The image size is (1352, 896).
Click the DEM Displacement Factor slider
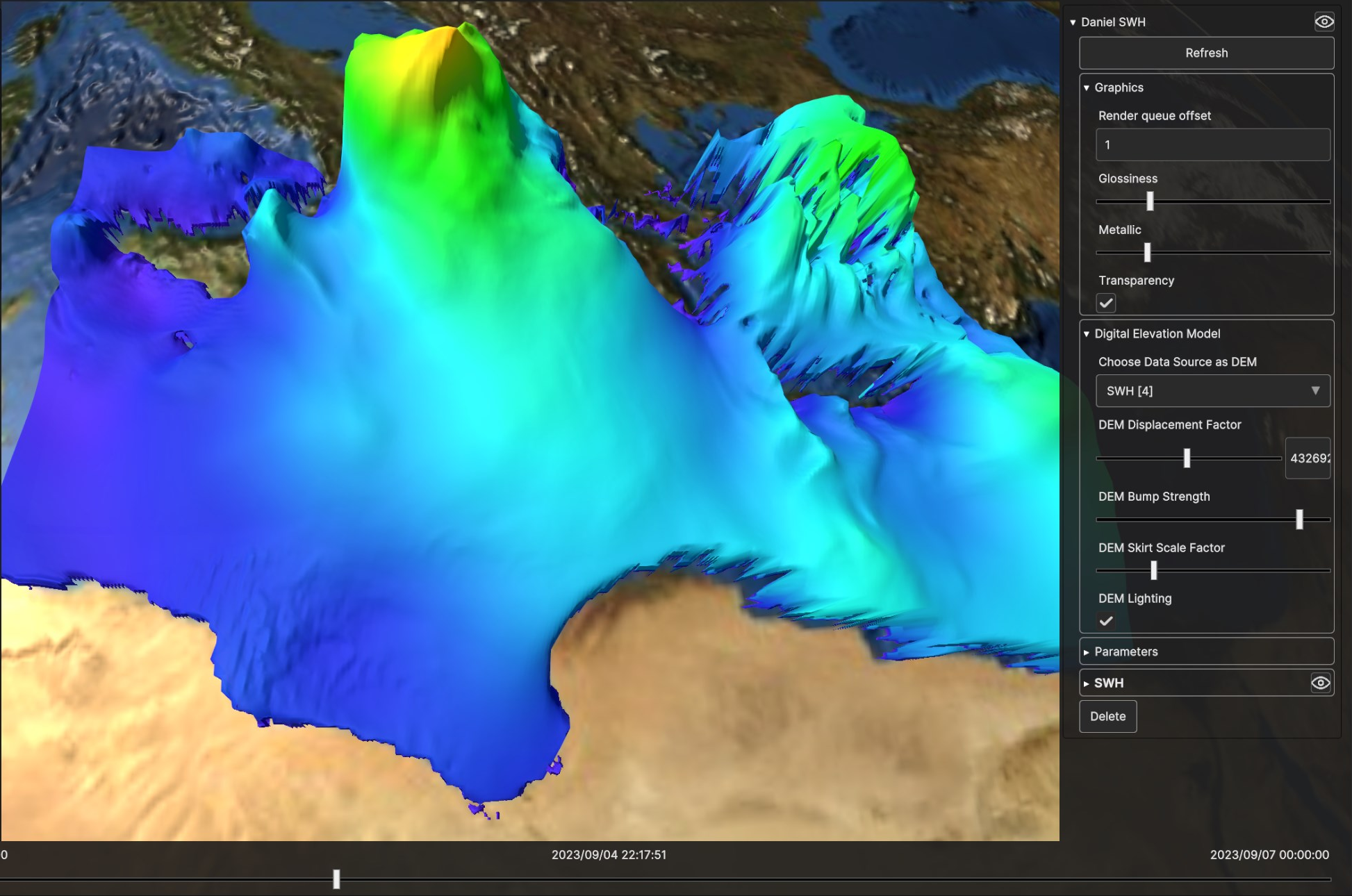tap(1187, 458)
